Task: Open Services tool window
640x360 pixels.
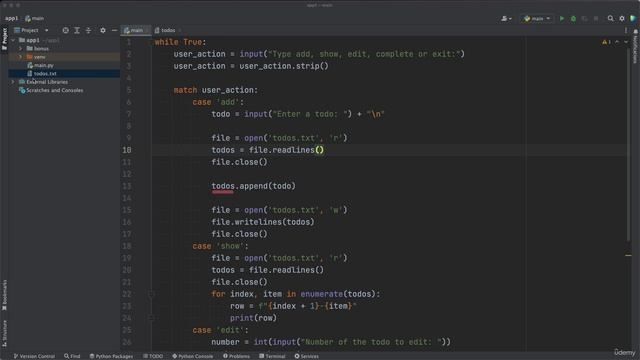Action: (x=307, y=356)
